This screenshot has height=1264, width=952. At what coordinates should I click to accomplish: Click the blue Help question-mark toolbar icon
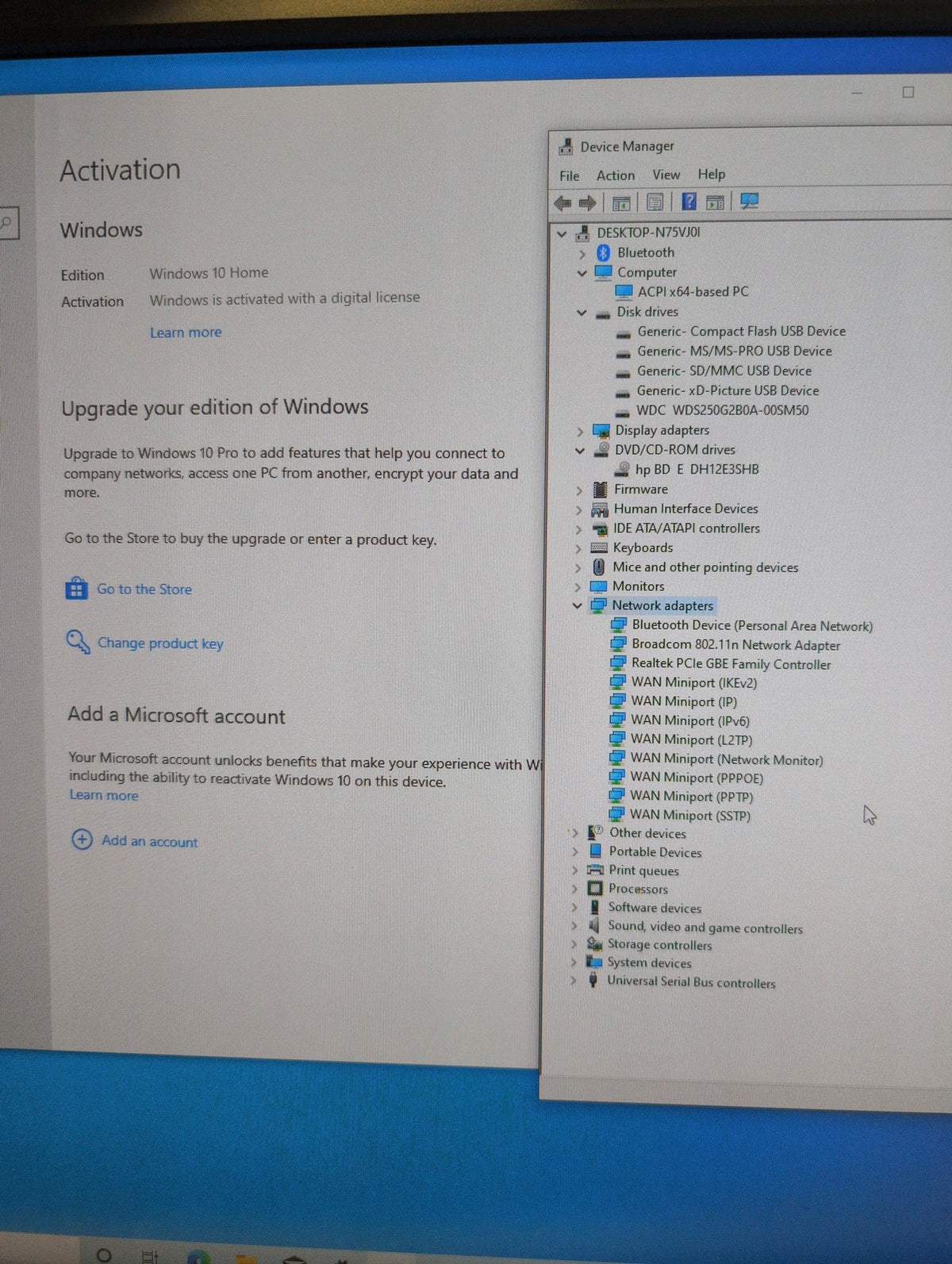(x=689, y=202)
